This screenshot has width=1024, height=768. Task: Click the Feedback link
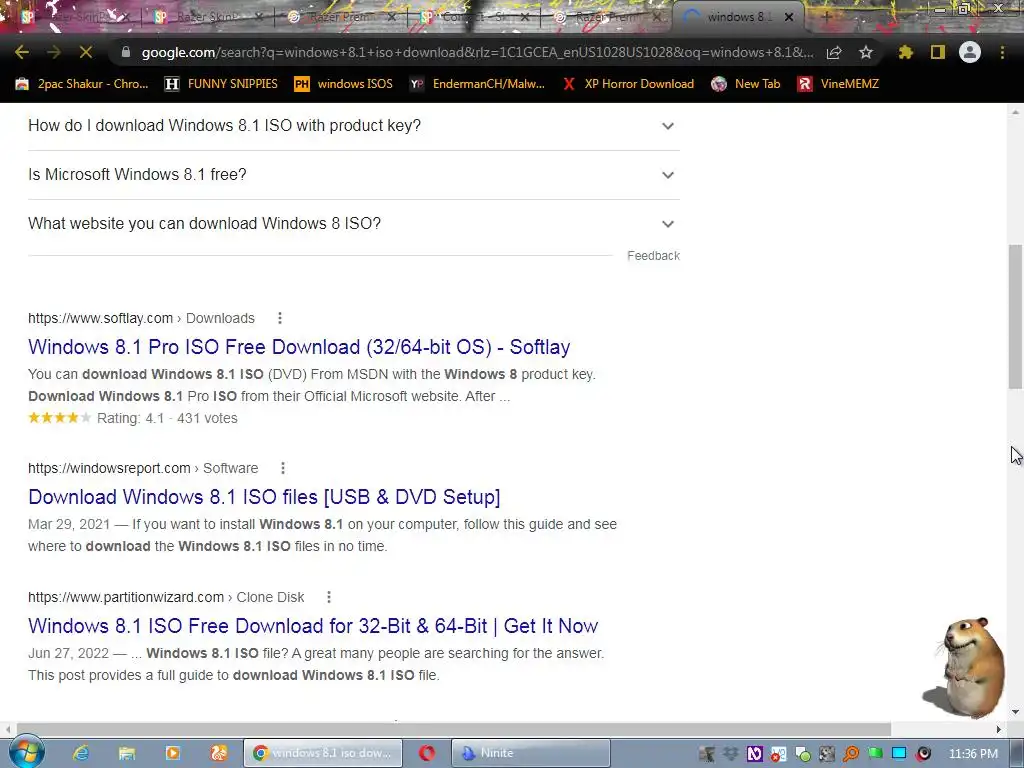tap(653, 256)
